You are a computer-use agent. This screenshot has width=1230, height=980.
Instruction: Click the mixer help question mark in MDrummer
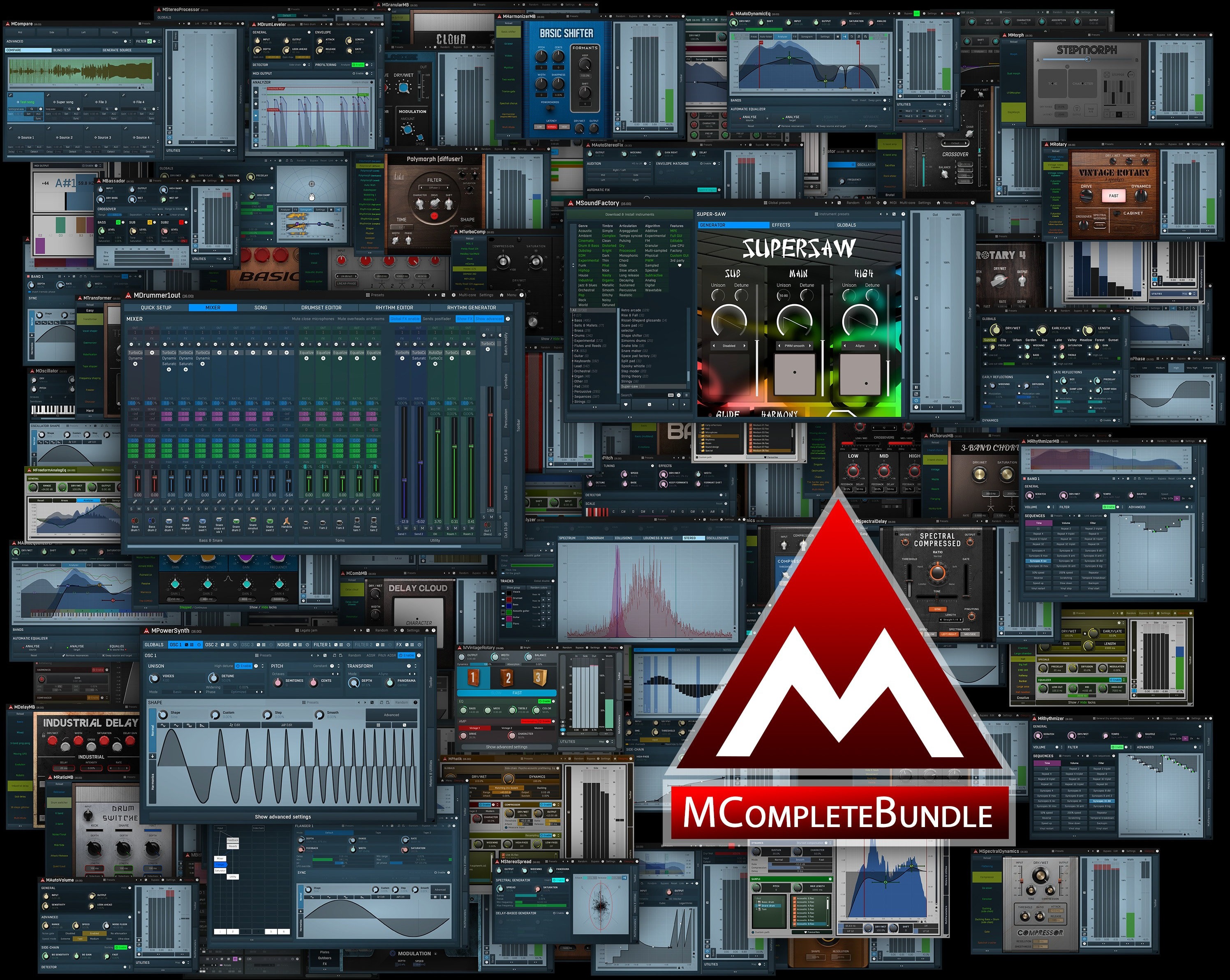(x=508, y=319)
